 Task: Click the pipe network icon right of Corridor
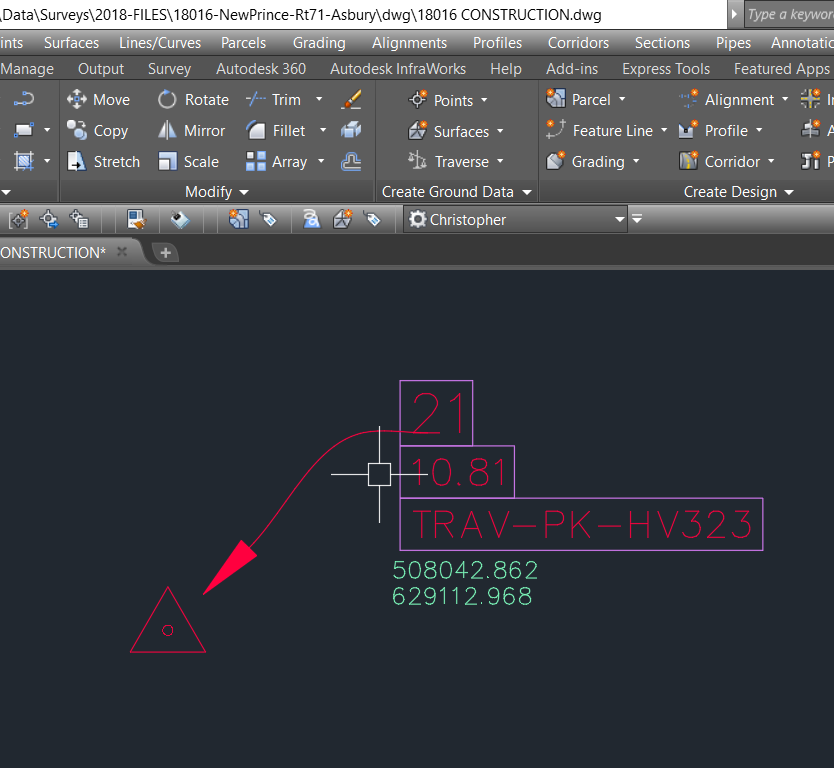tap(811, 161)
